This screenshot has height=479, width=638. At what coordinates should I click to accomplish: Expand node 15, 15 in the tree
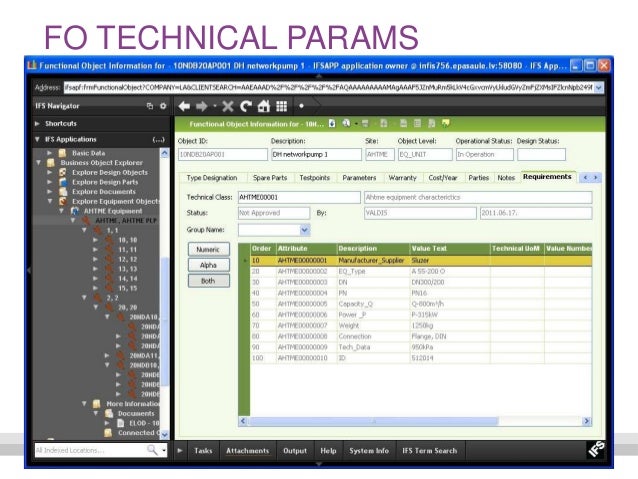pos(95,288)
